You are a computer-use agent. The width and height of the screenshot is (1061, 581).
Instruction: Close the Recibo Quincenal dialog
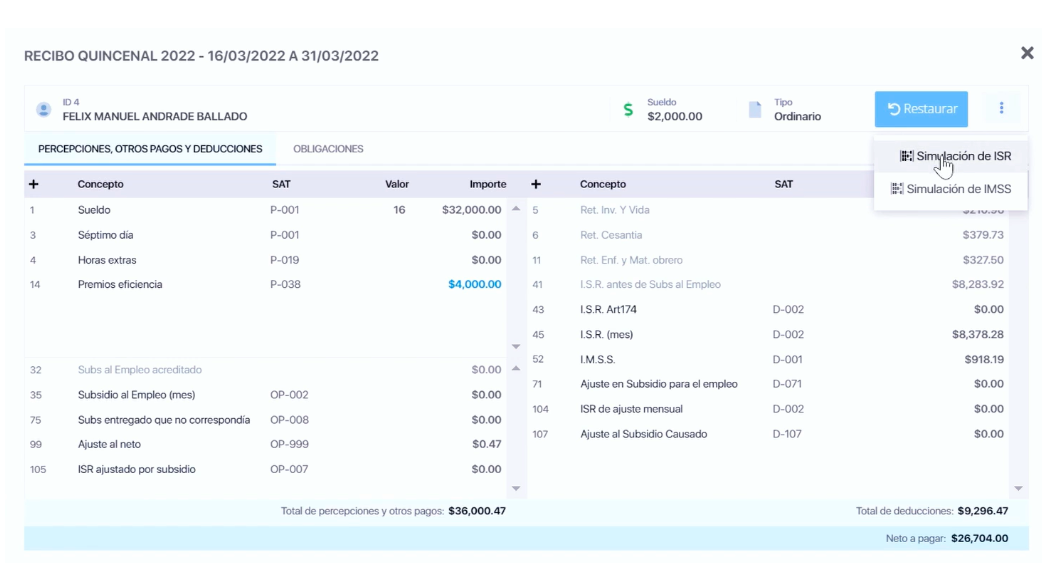[1026, 53]
